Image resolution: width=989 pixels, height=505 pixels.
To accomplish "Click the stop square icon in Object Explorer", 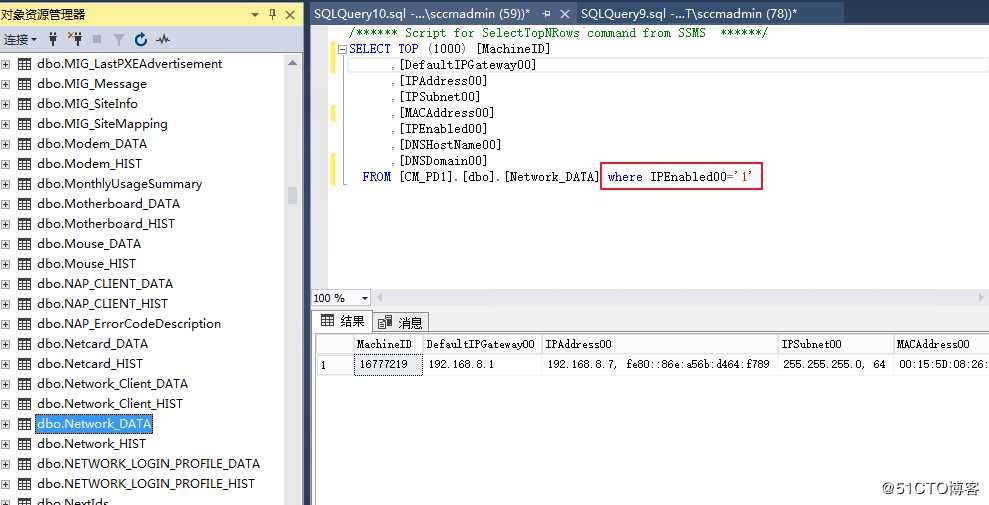I will (97, 40).
